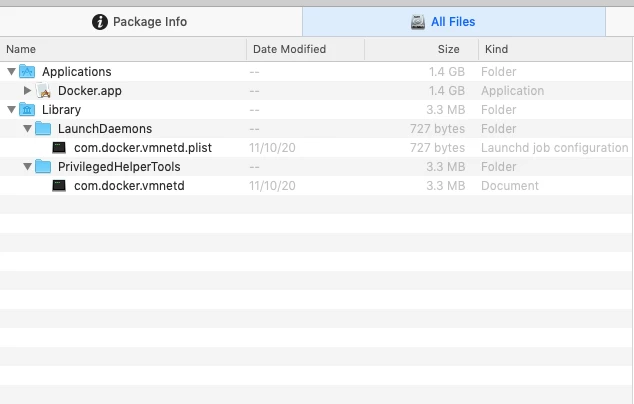Click the 1.4 GB size of Docker.app
The width and height of the screenshot is (634, 404).
pyautogui.click(x=447, y=91)
